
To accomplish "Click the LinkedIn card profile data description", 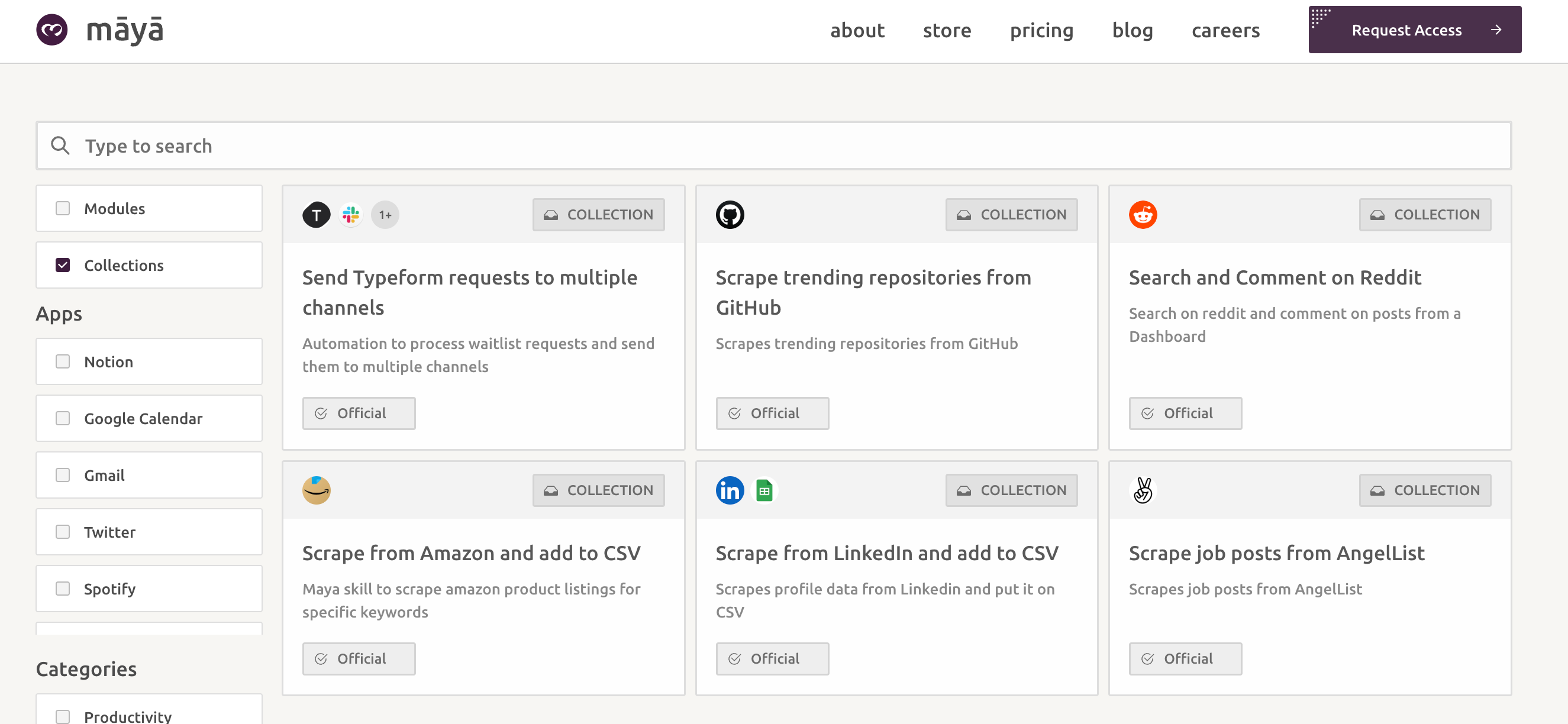I will point(885,600).
